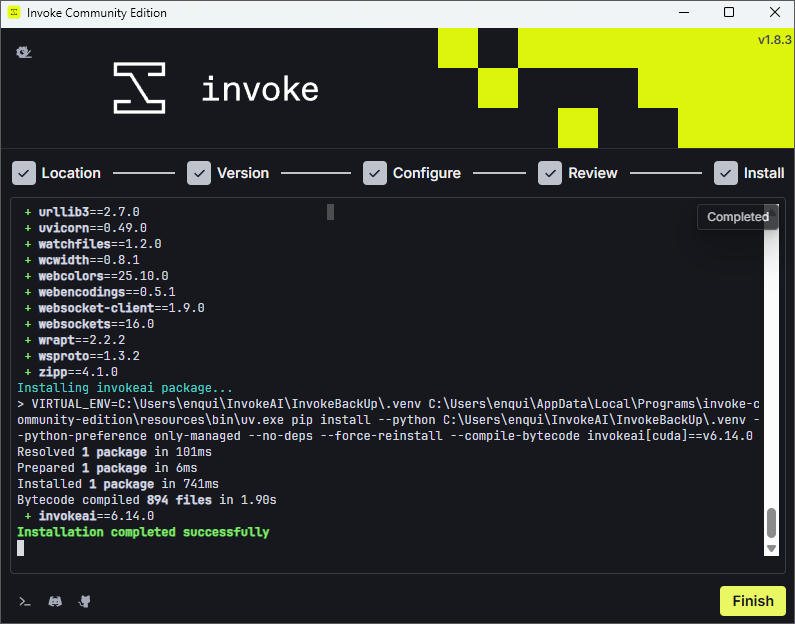Click the 'uvicorn==0.49.0' line
The height and width of the screenshot is (624, 795).
click(86, 228)
